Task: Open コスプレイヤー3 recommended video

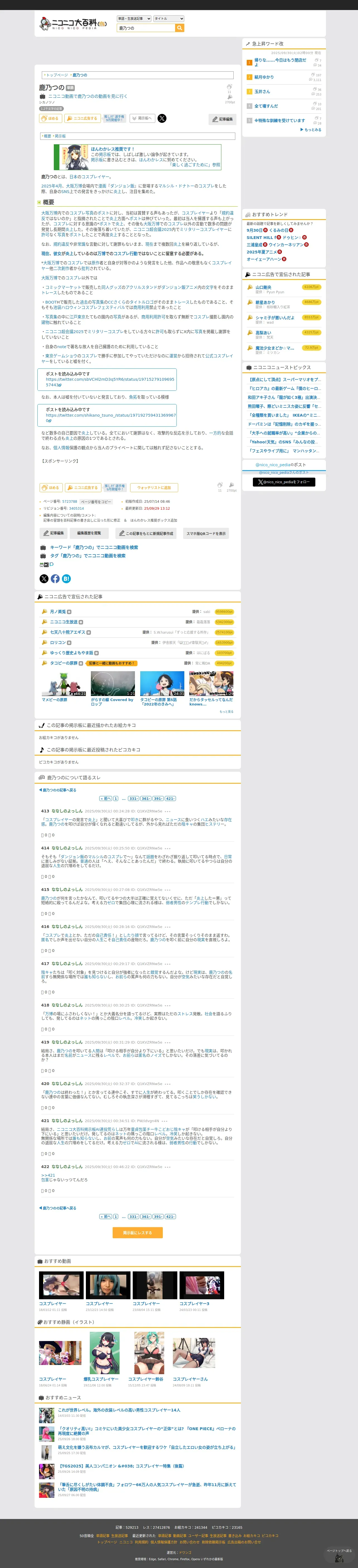Action: [202, 1286]
